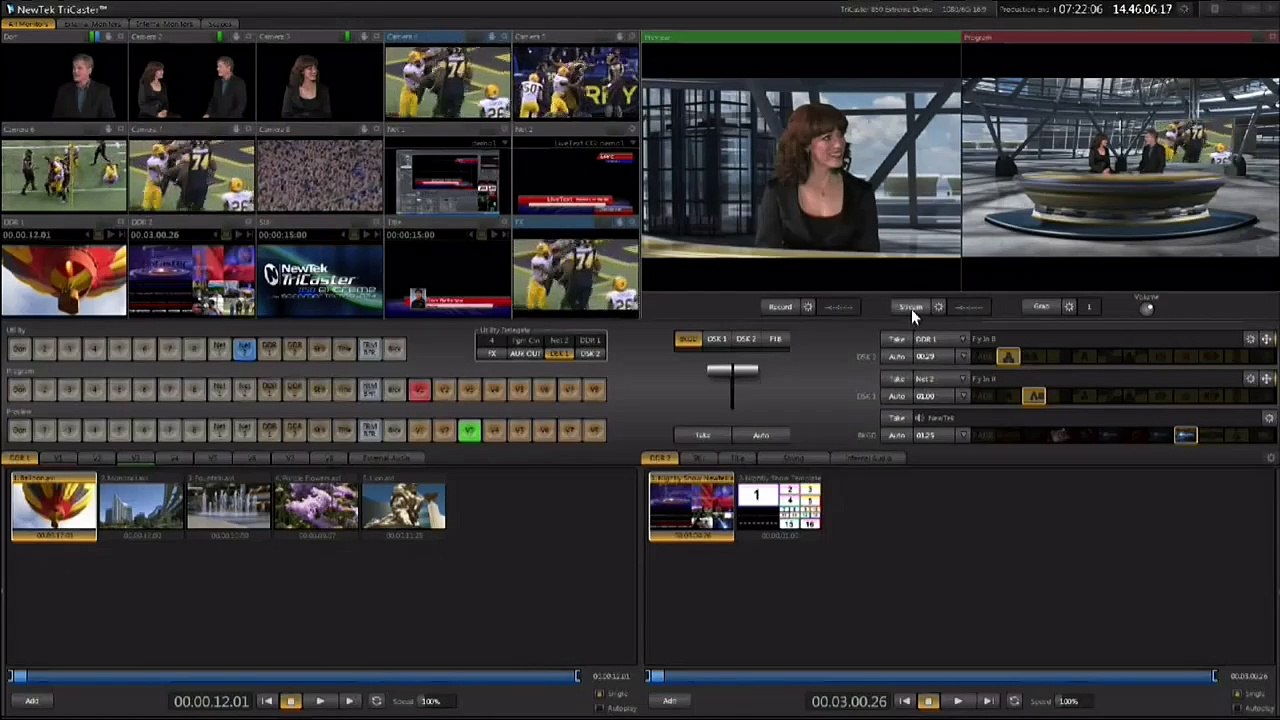1280x720 pixels.
Task: Open Title tab in right panel
Action: (x=738, y=458)
